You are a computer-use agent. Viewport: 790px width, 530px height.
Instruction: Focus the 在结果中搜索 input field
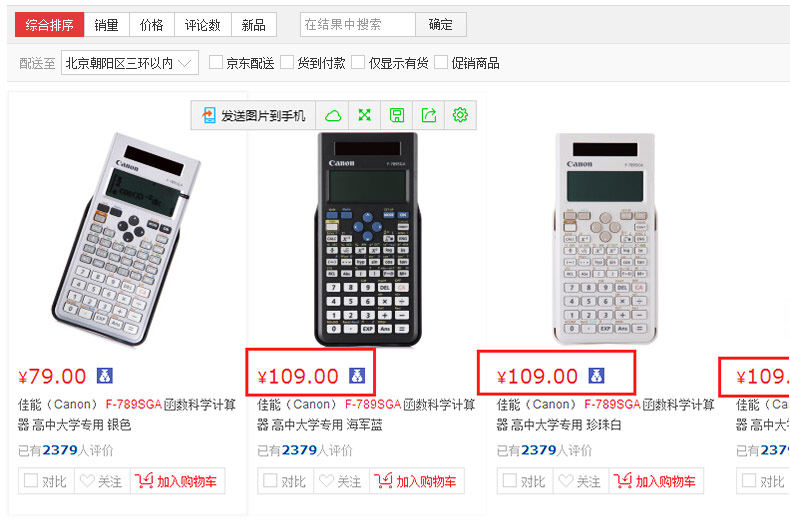(358, 24)
